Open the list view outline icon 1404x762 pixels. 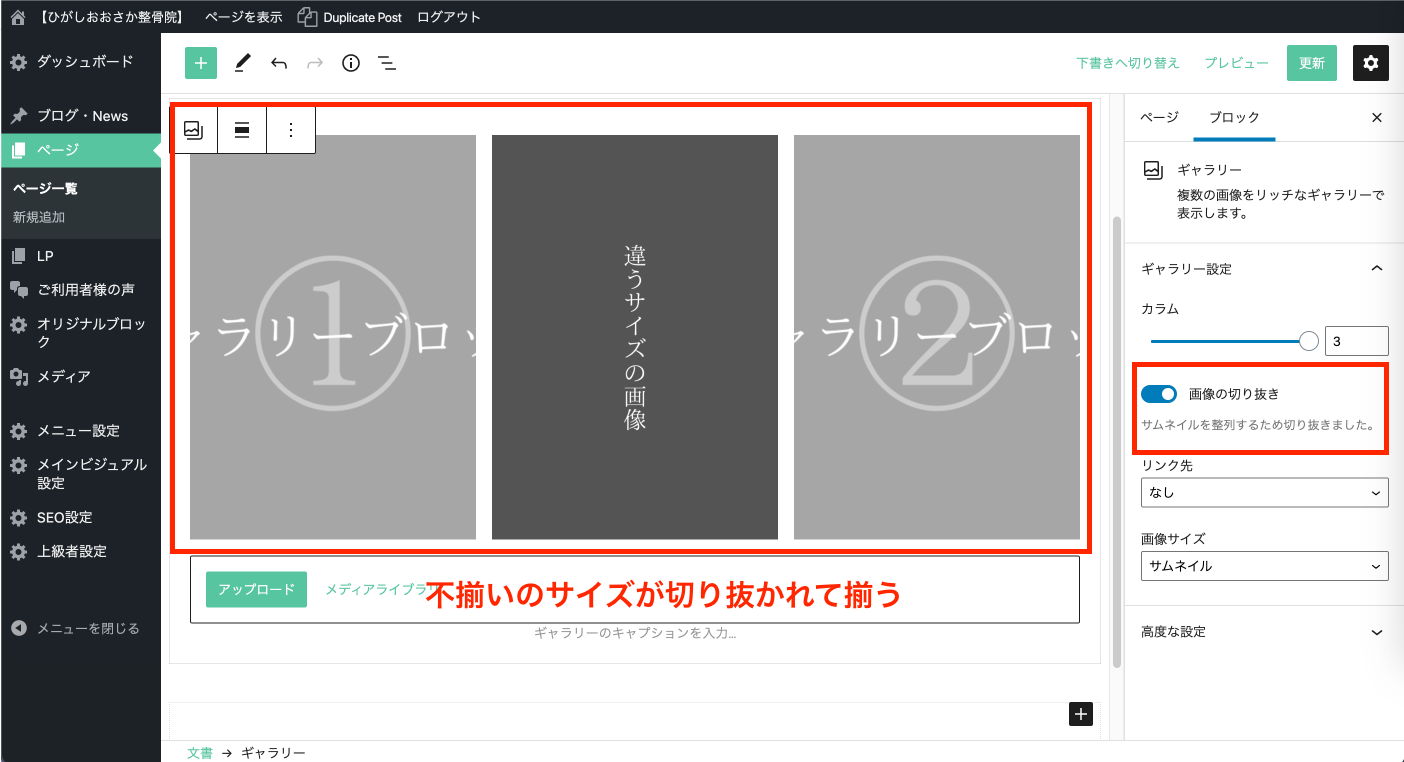[387, 63]
